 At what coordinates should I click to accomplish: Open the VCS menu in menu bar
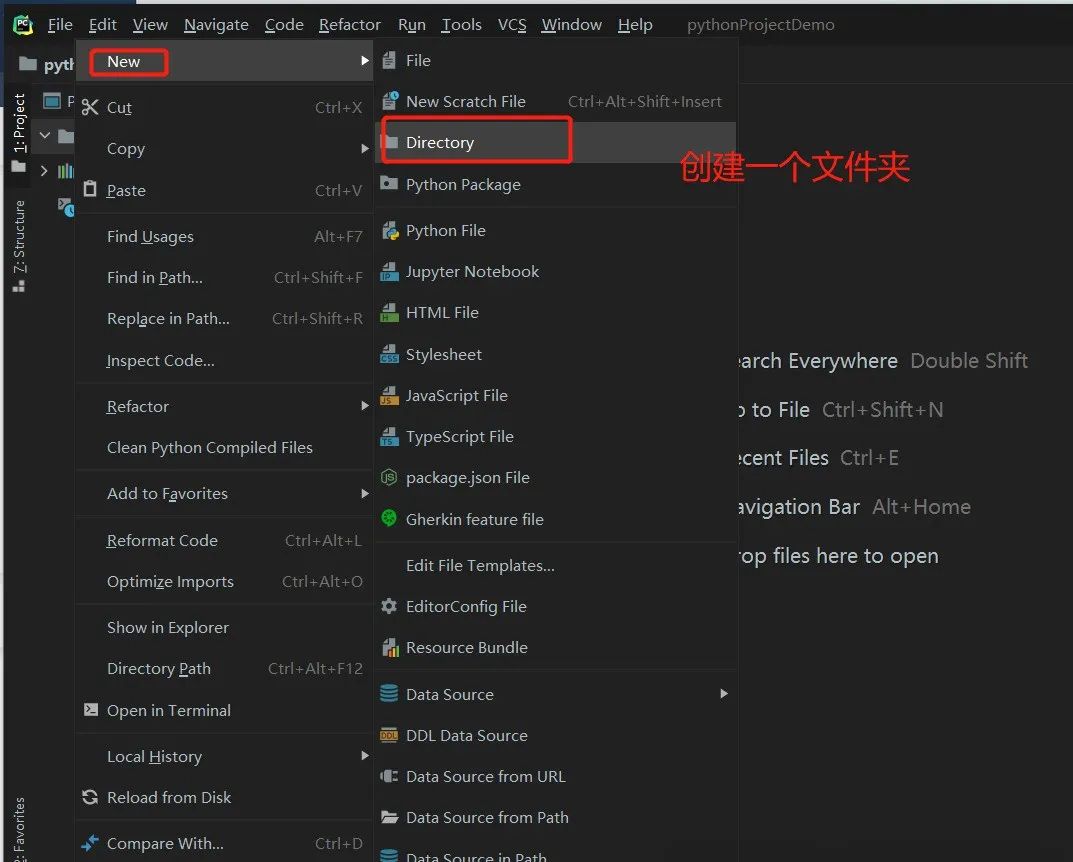tap(512, 25)
